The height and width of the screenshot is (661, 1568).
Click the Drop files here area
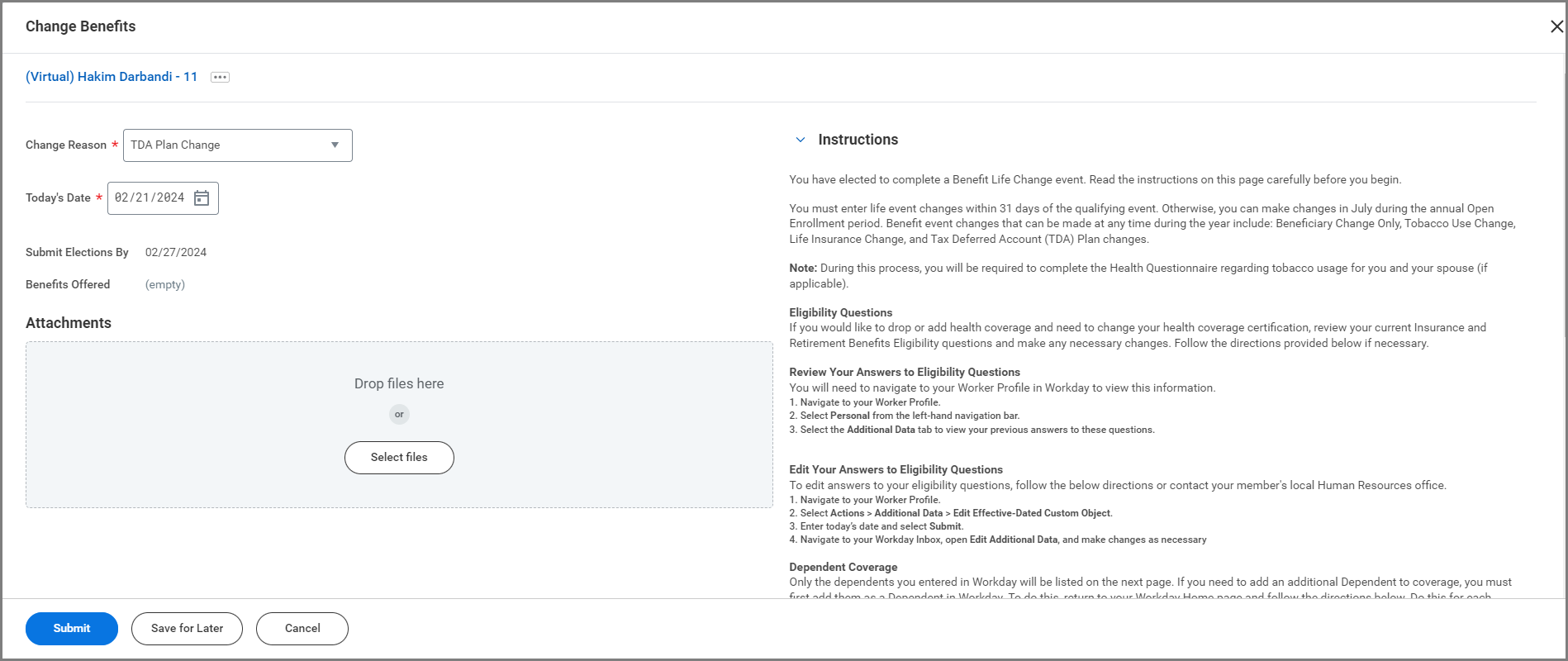coord(399,384)
